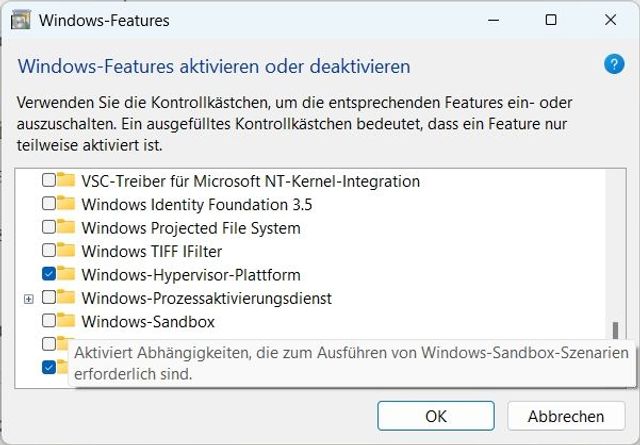Viewport: 640px width, 445px height.
Task: Click the Windows-Sandbox folder icon
Action: pos(67,322)
